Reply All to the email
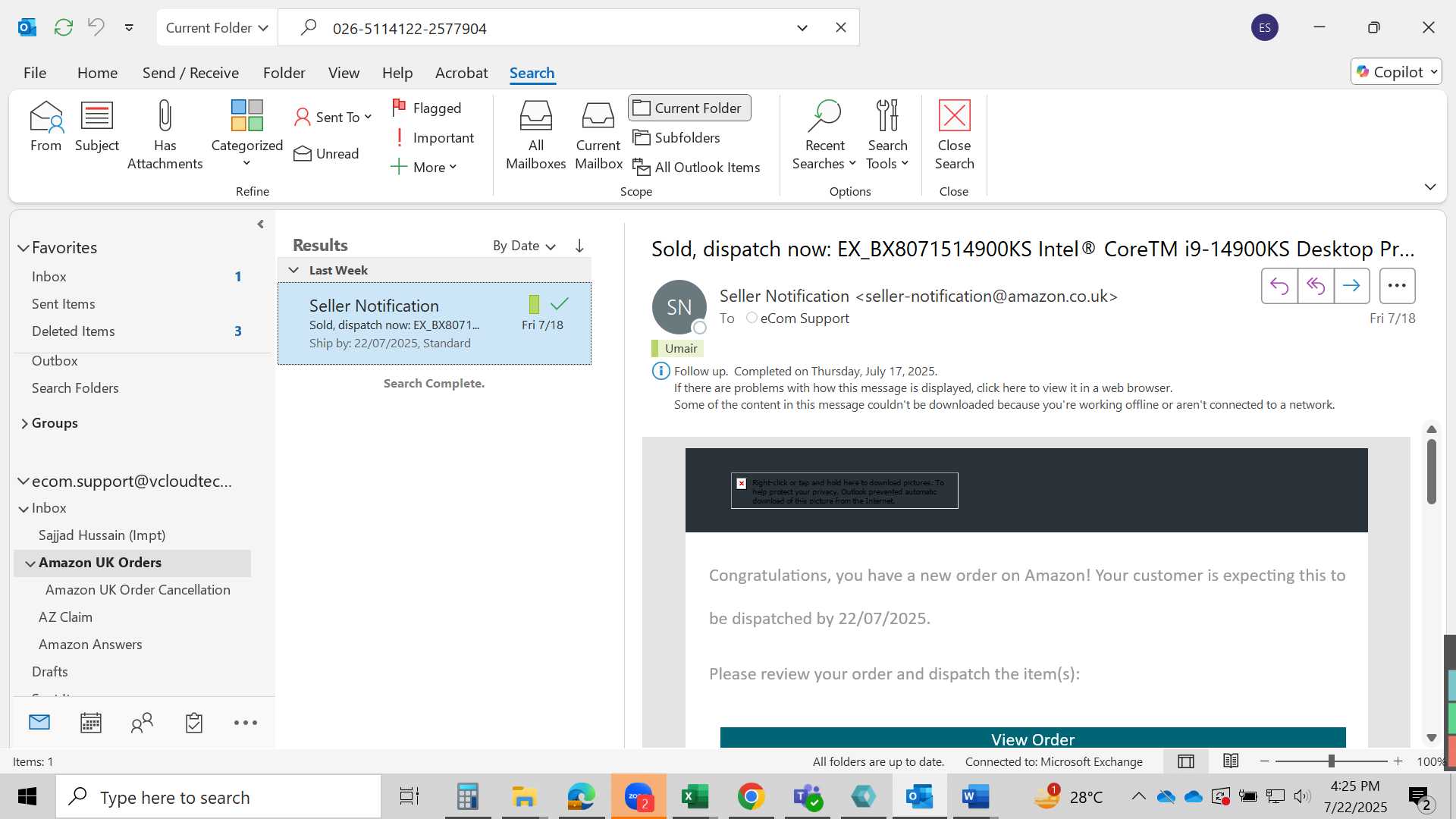 (x=1316, y=286)
